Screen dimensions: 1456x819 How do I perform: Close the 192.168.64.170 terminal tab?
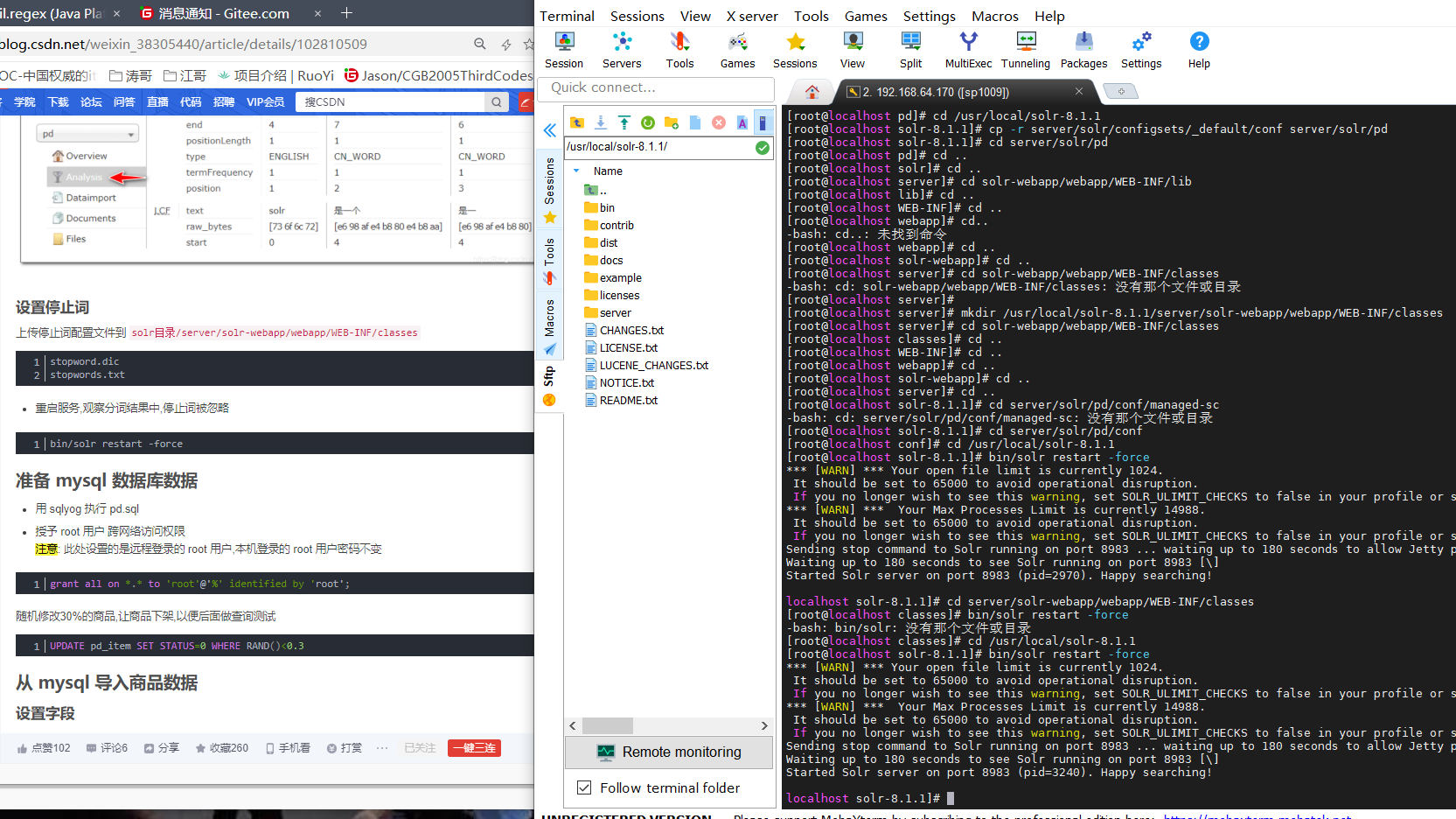pyautogui.click(x=1079, y=91)
